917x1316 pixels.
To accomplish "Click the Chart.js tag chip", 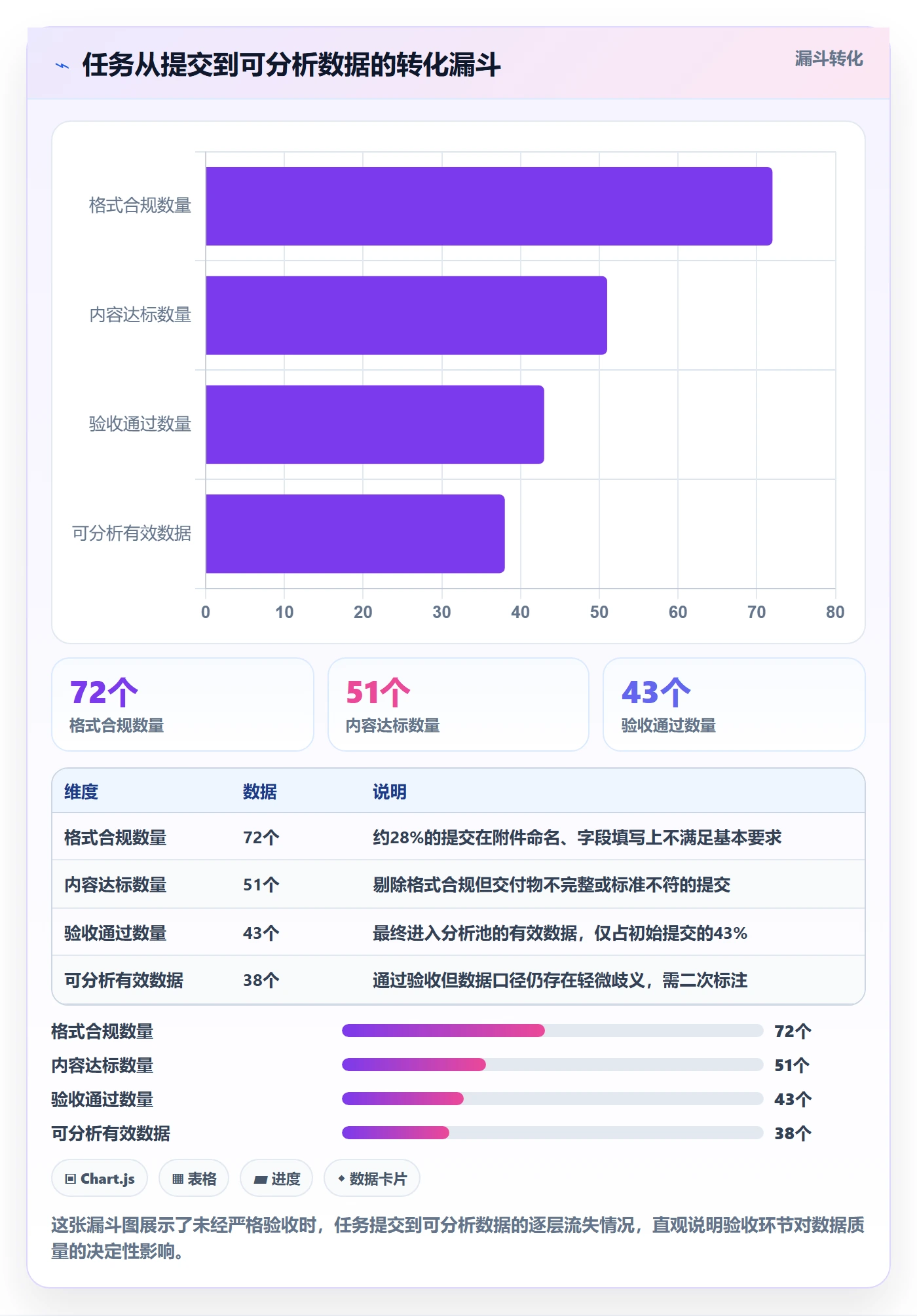I will click(x=100, y=1179).
